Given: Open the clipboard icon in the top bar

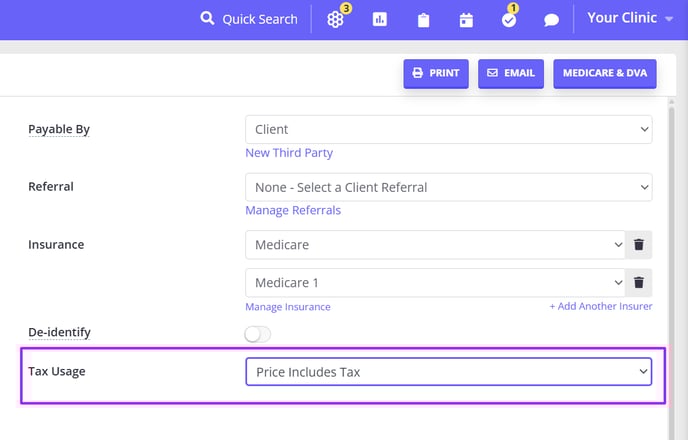Looking at the screenshot, I should click(423, 20).
